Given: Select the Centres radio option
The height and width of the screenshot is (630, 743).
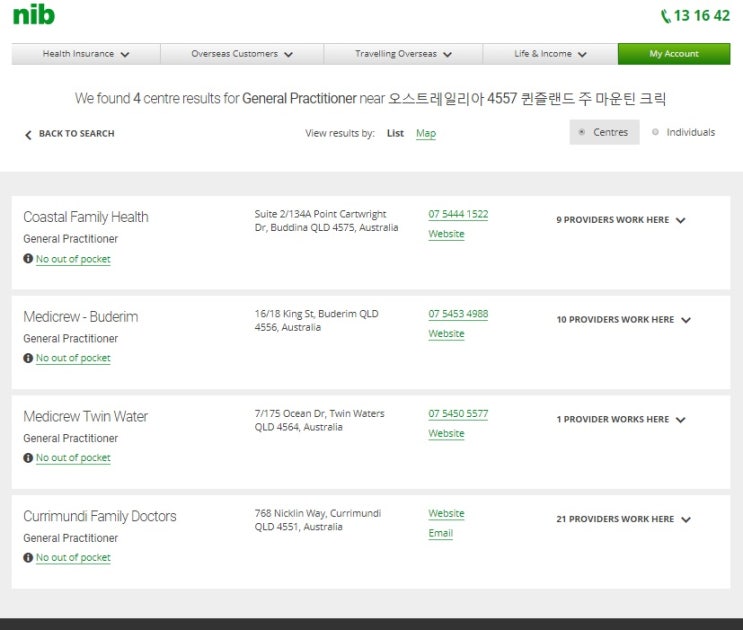Looking at the screenshot, I should pyautogui.click(x=604, y=132).
